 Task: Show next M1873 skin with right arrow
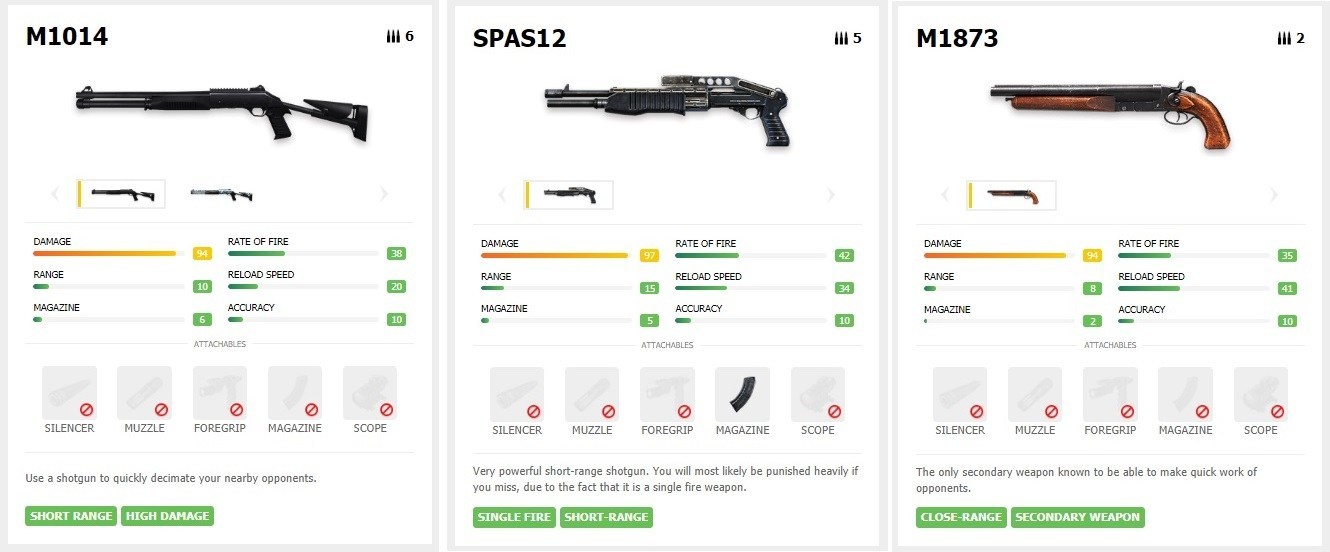point(1274,195)
